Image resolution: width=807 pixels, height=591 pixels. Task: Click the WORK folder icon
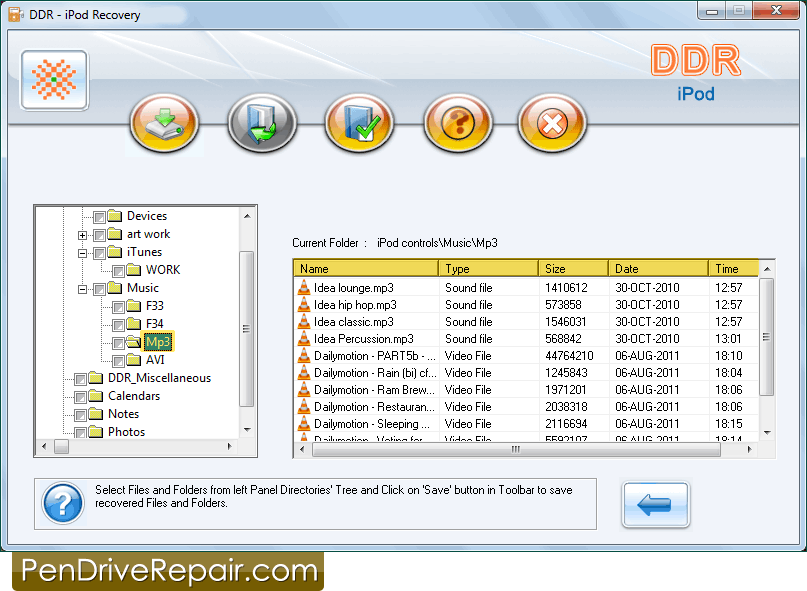pyautogui.click(x=134, y=270)
